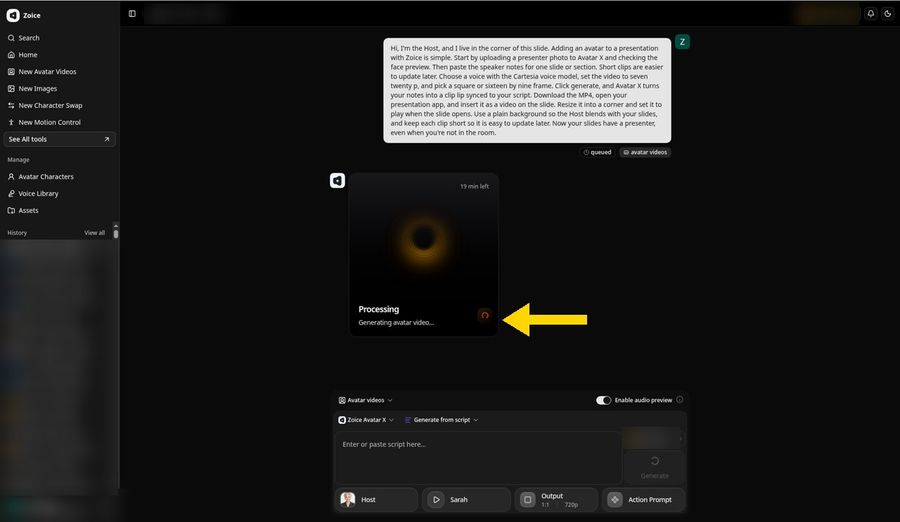Image resolution: width=900 pixels, height=522 pixels.
Task: Click the Zoice logo in sidebar
Action: 13,16
